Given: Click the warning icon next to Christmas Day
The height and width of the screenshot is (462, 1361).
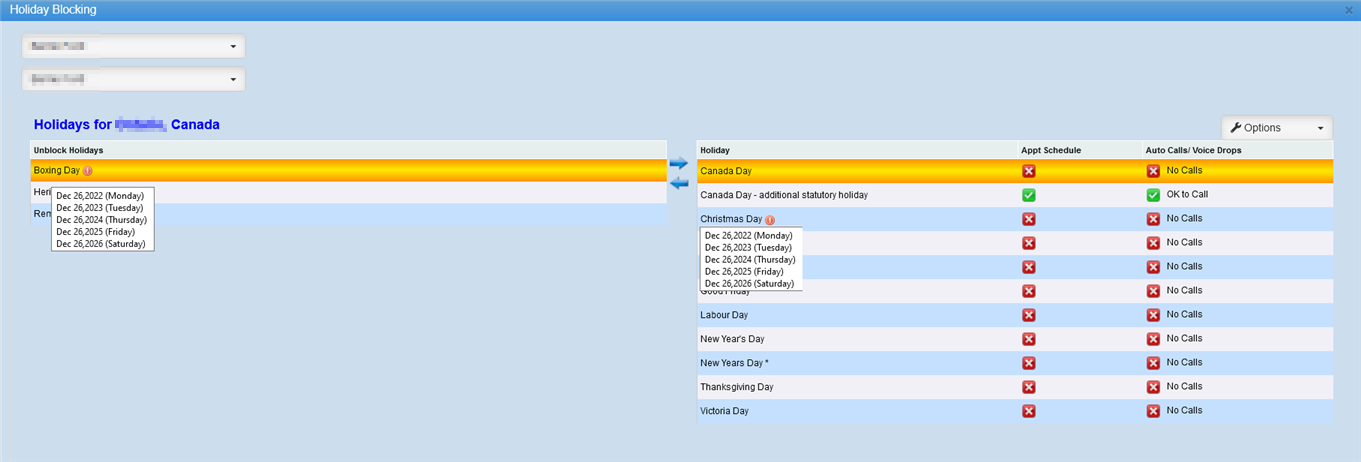Looking at the screenshot, I should (x=770, y=219).
